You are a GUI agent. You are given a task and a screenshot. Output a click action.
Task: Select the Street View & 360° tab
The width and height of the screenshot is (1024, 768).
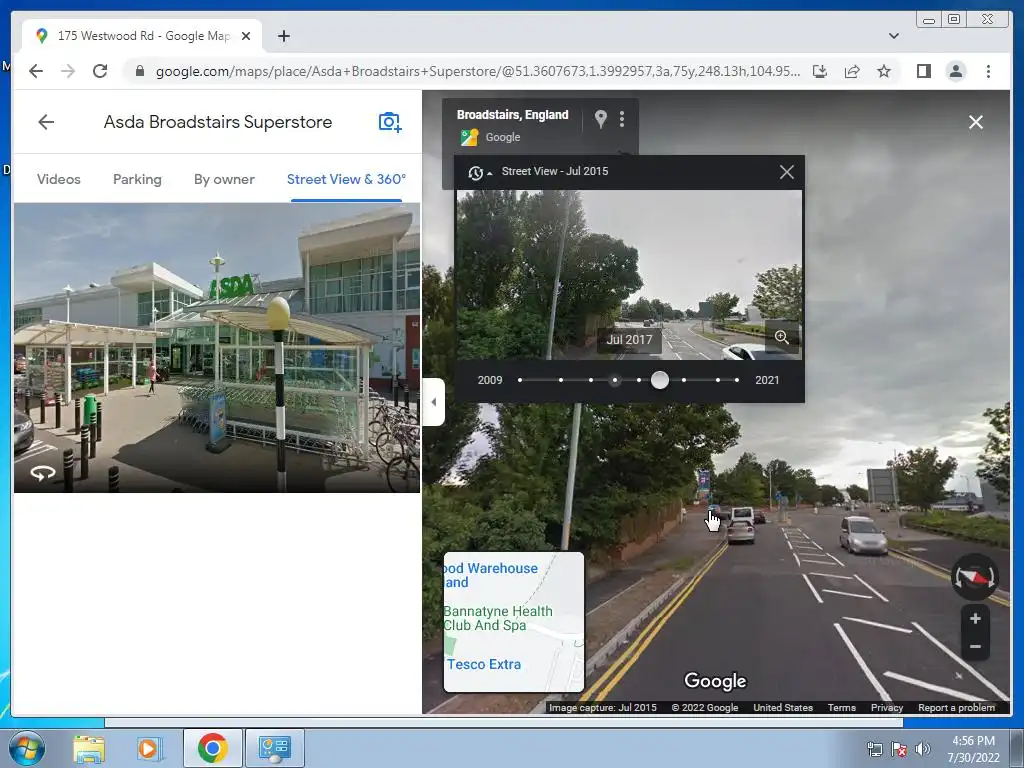coord(346,179)
